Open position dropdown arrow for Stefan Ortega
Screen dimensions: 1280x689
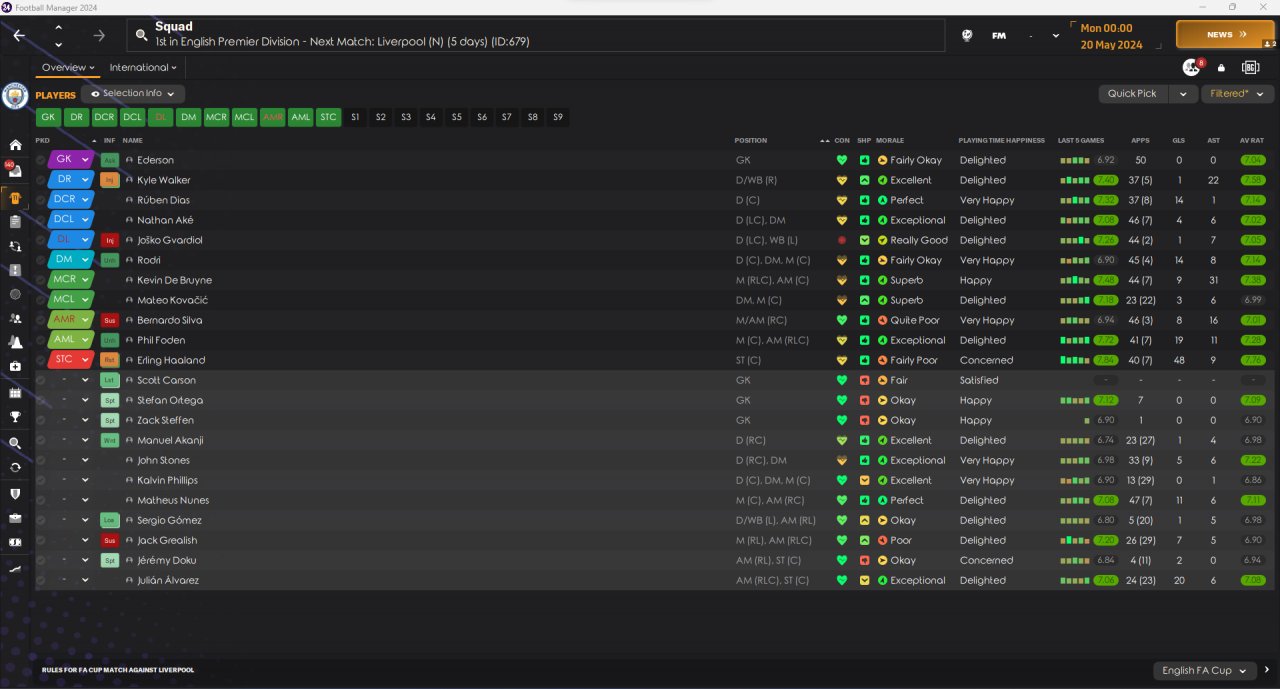85,400
